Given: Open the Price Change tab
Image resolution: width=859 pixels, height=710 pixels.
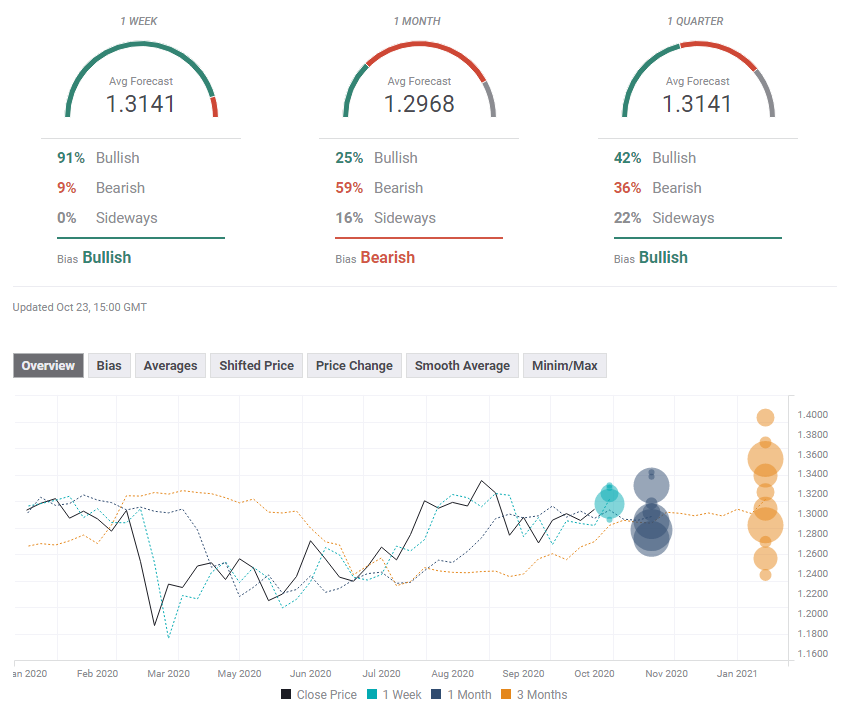Looking at the screenshot, I should (x=354, y=365).
